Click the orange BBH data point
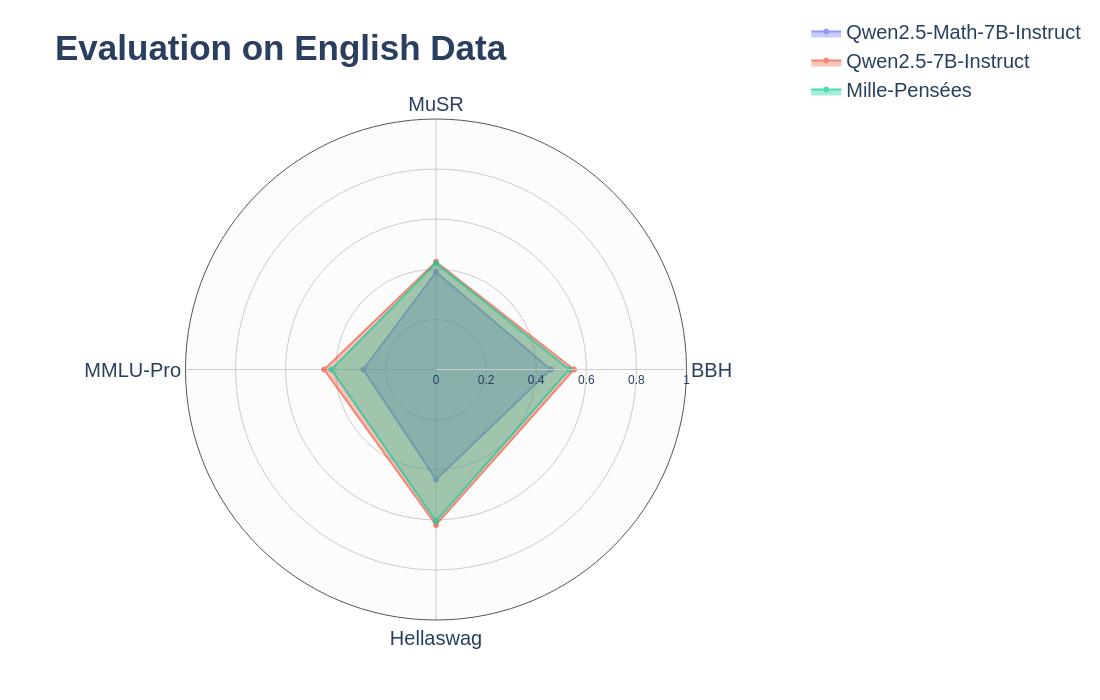Image resolution: width=1100 pixels, height=700 pixels. [x=574, y=370]
